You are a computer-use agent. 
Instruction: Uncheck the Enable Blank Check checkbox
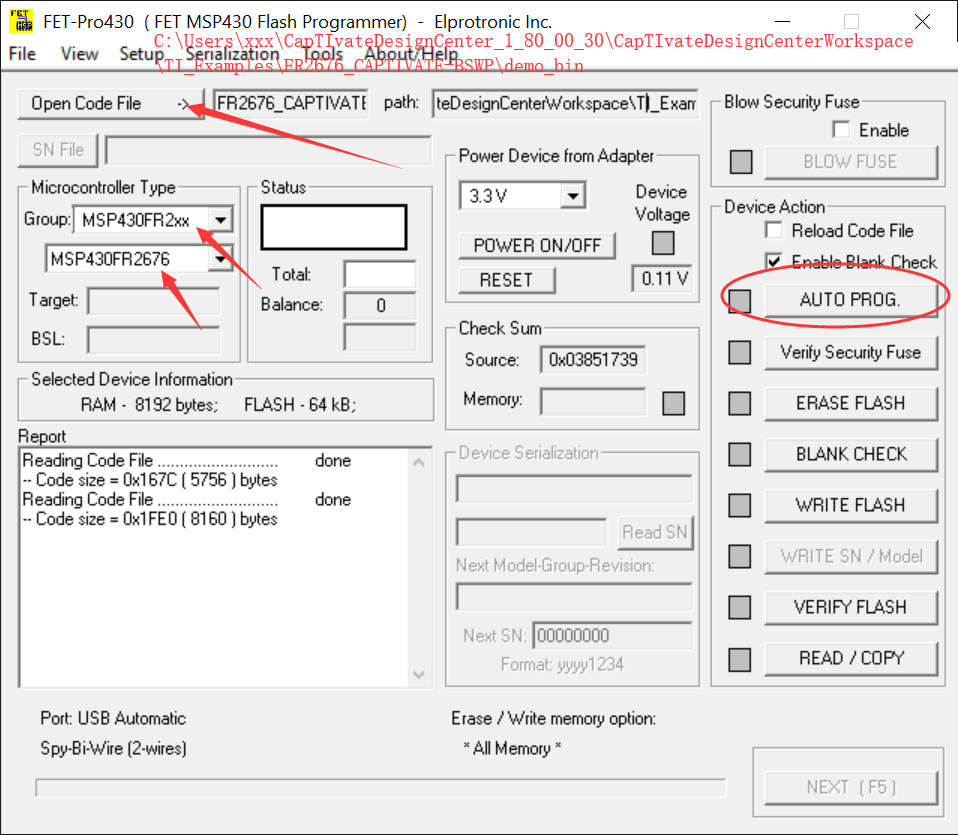point(774,261)
